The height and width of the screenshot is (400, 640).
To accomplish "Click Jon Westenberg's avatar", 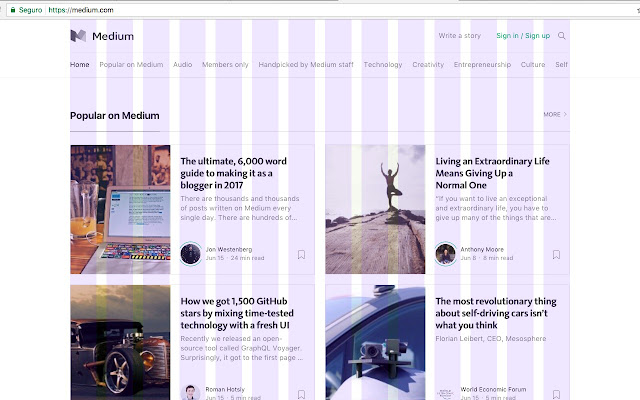I will pyautogui.click(x=191, y=253).
